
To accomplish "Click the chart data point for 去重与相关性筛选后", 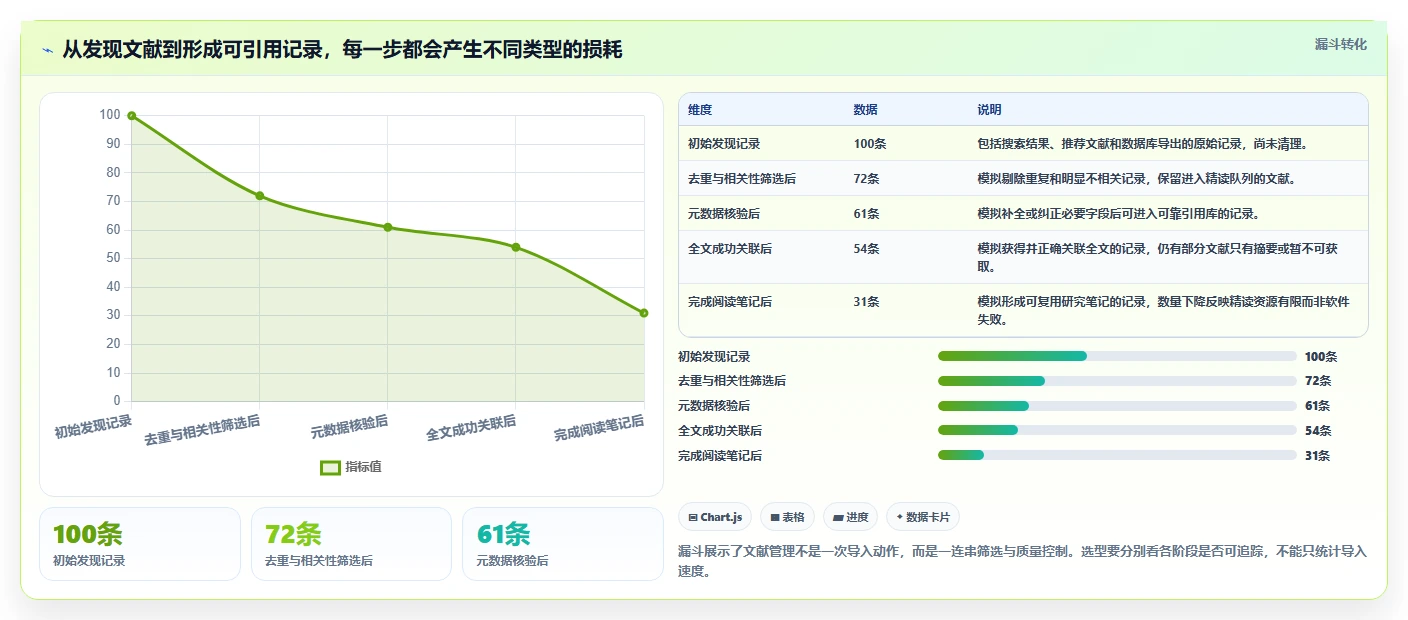I will tap(260, 196).
